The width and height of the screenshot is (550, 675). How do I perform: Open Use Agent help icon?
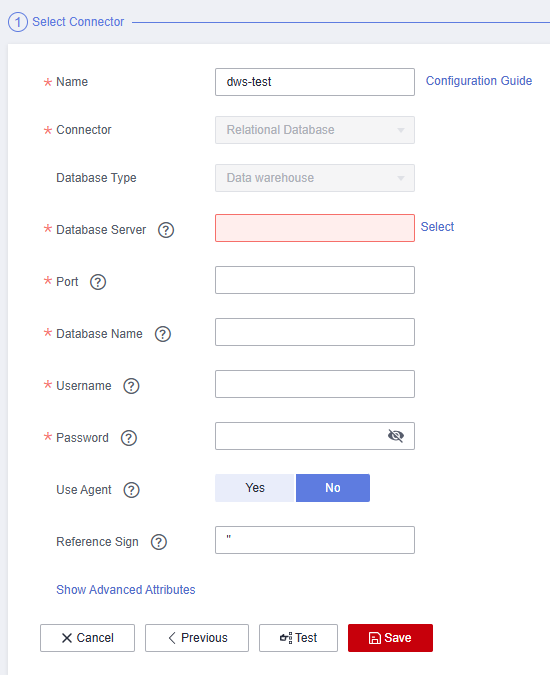click(131, 490)
